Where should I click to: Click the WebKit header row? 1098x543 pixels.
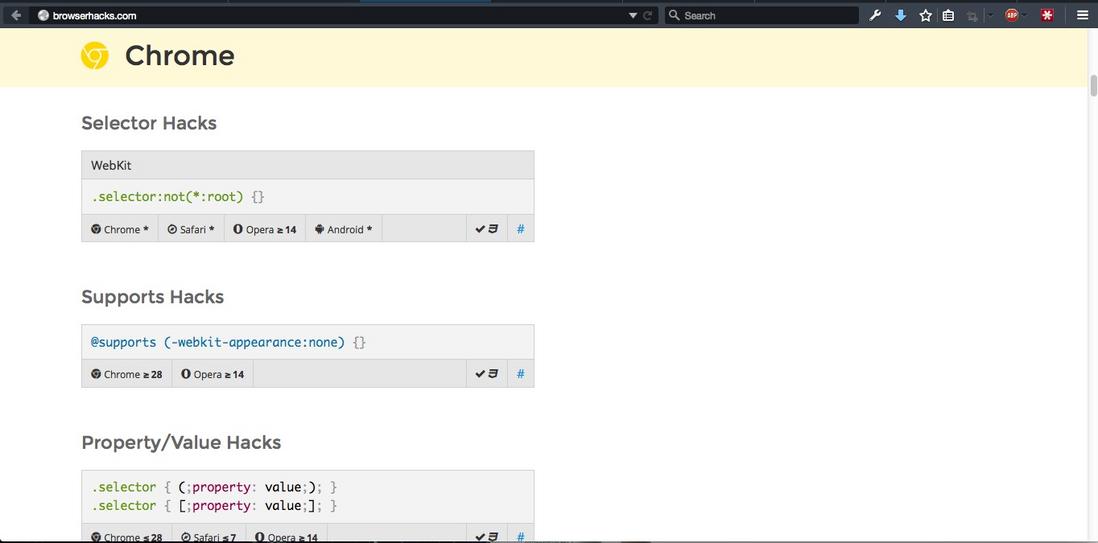point(307,165)
